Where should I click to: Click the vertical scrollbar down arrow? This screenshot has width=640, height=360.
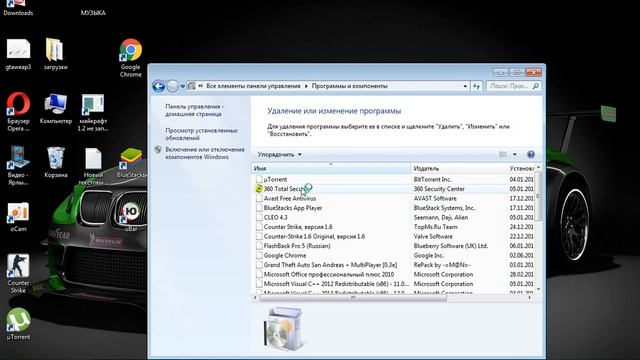click(x=538, y=289)
